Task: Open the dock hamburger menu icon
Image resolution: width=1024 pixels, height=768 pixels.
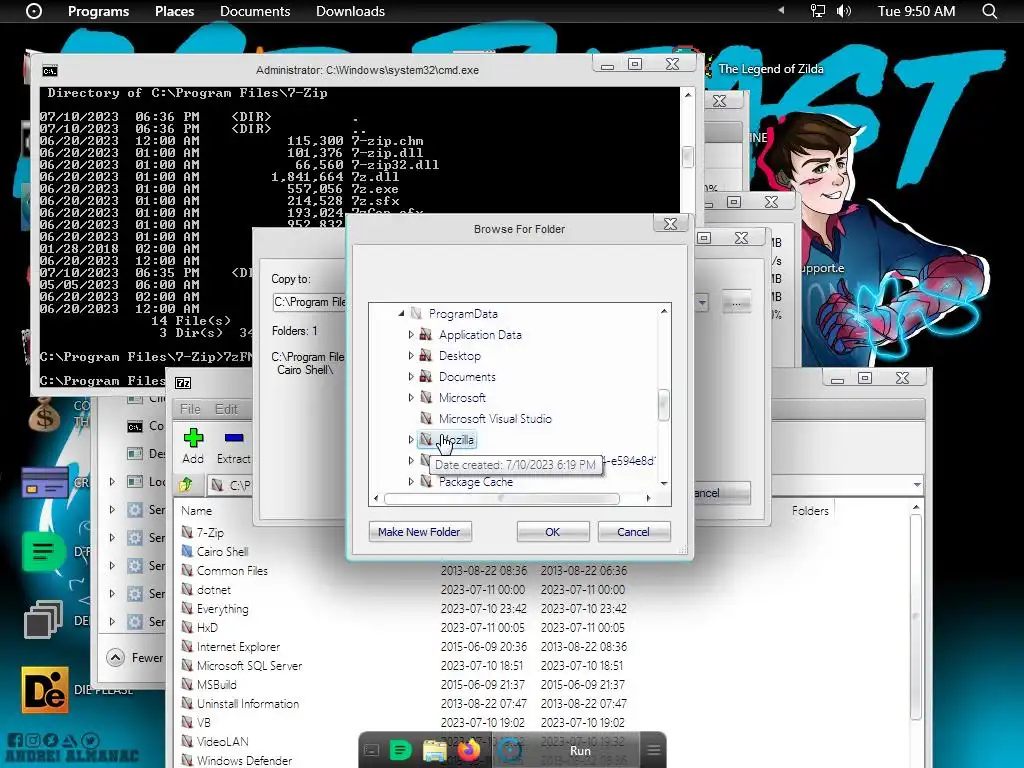Action: click(x=654, y=750)
